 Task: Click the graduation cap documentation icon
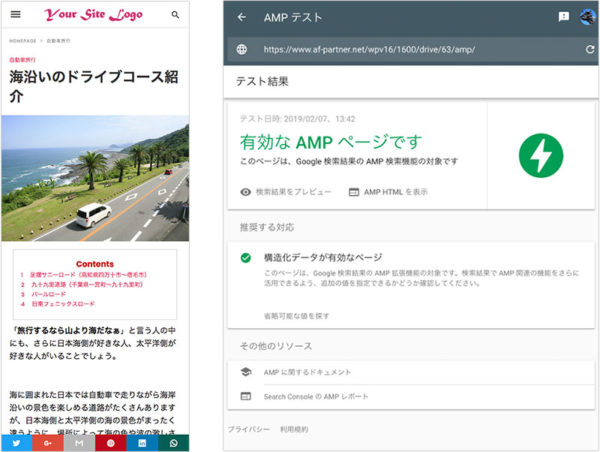[x=246, y=372]
